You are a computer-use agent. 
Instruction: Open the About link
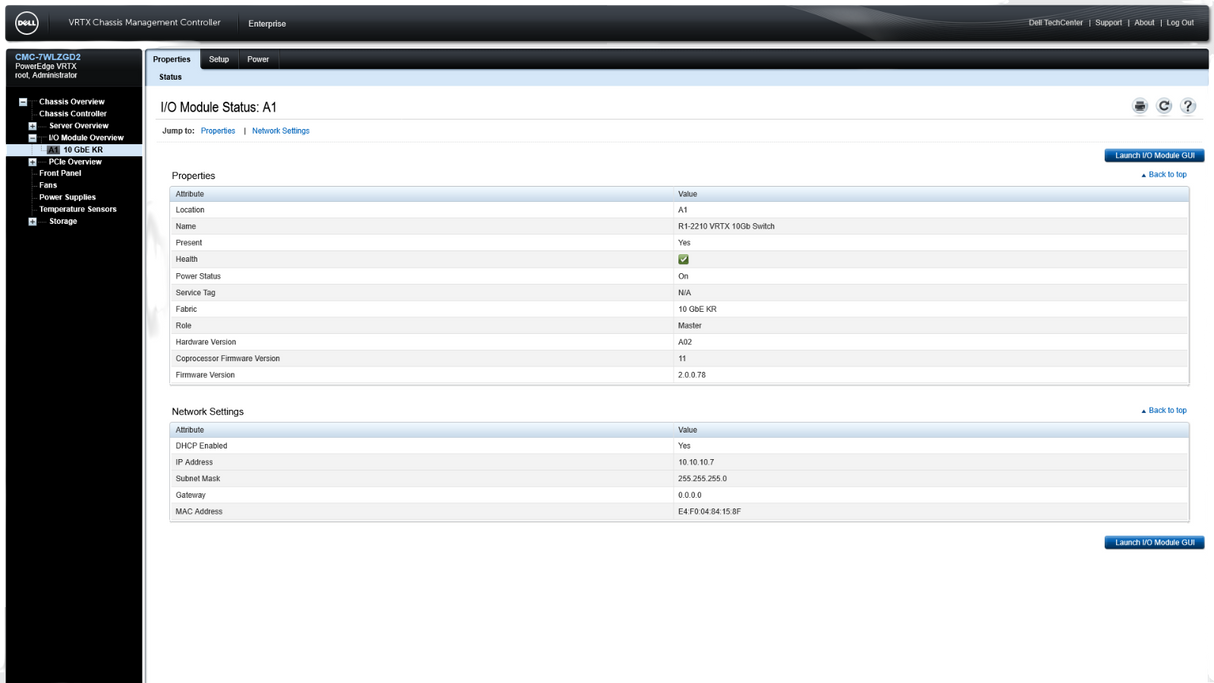(1144, 23)
